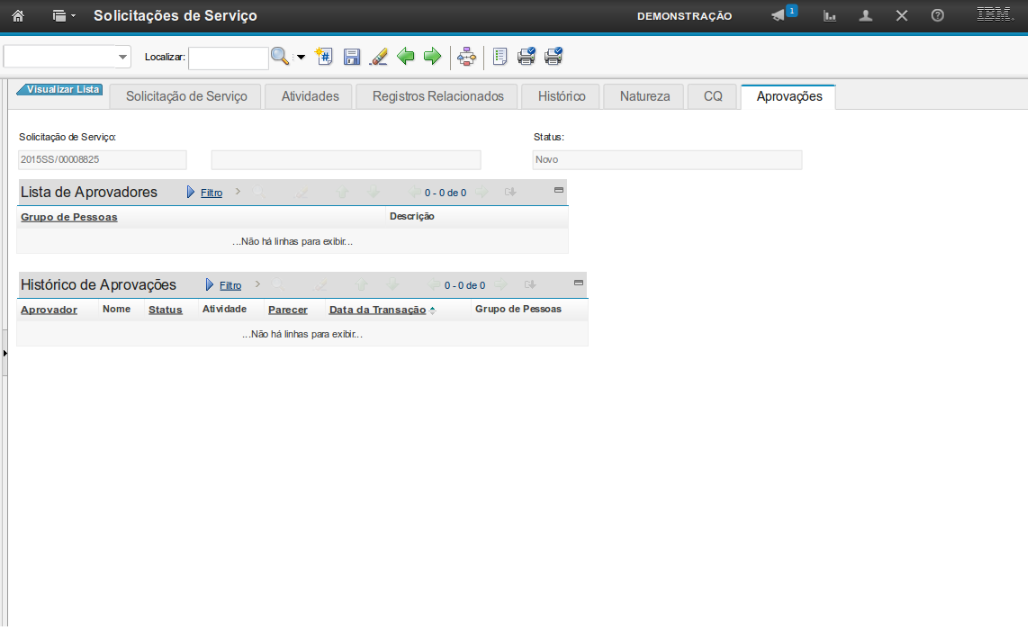Open the bulletin board notifications megaphone

(778, 16)
